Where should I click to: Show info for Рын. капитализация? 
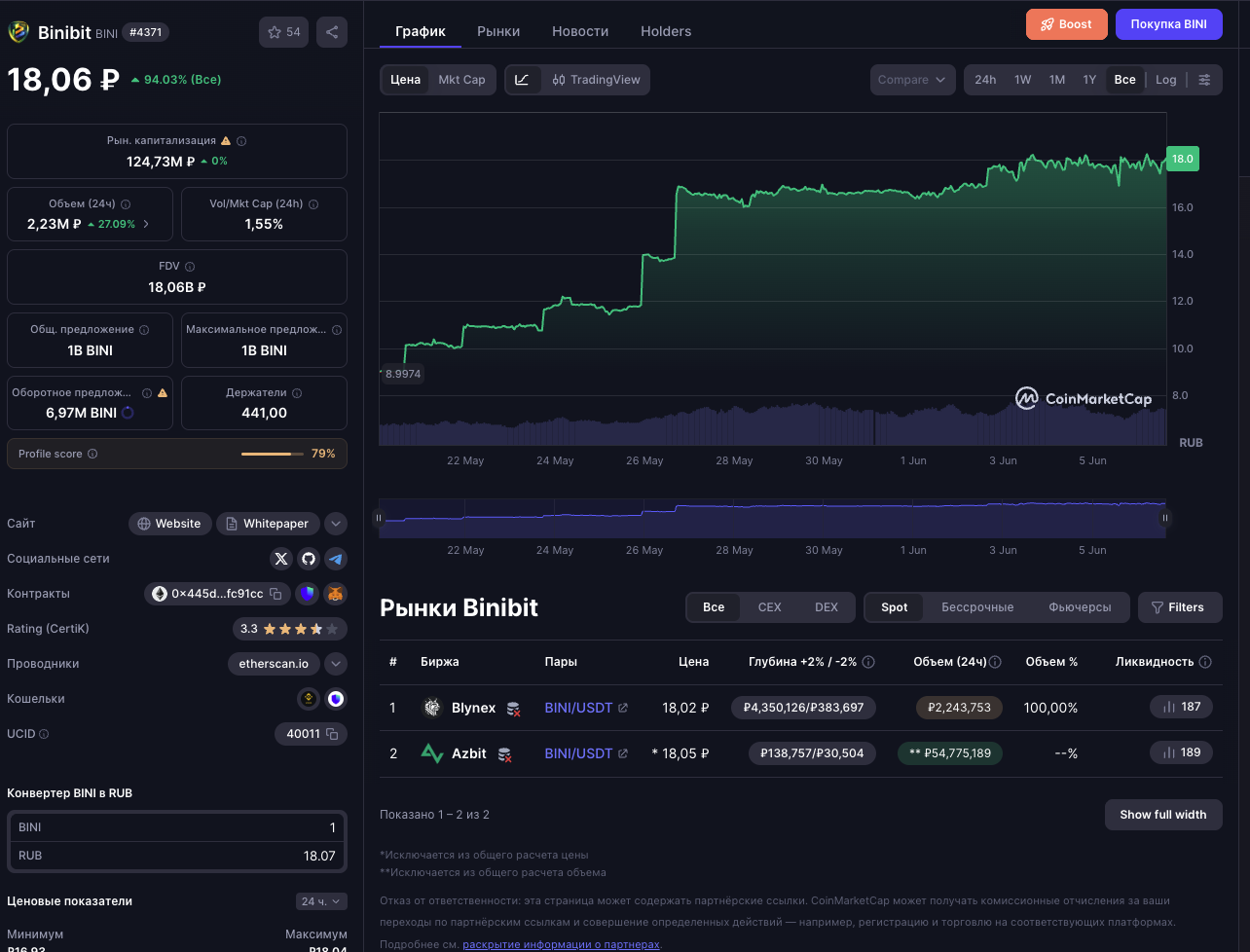pyautogui.click(x=242, y=141)
